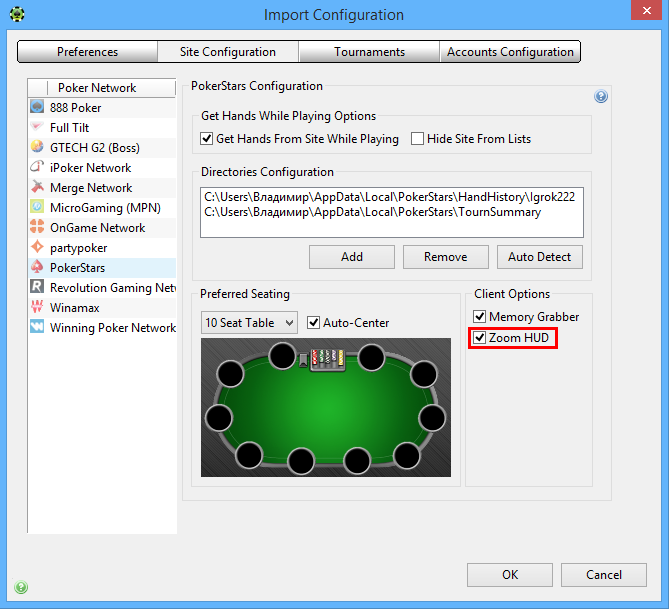Click the Winamax icon in the list
This screenshot has width=669, height=609.
coord(37,307)
